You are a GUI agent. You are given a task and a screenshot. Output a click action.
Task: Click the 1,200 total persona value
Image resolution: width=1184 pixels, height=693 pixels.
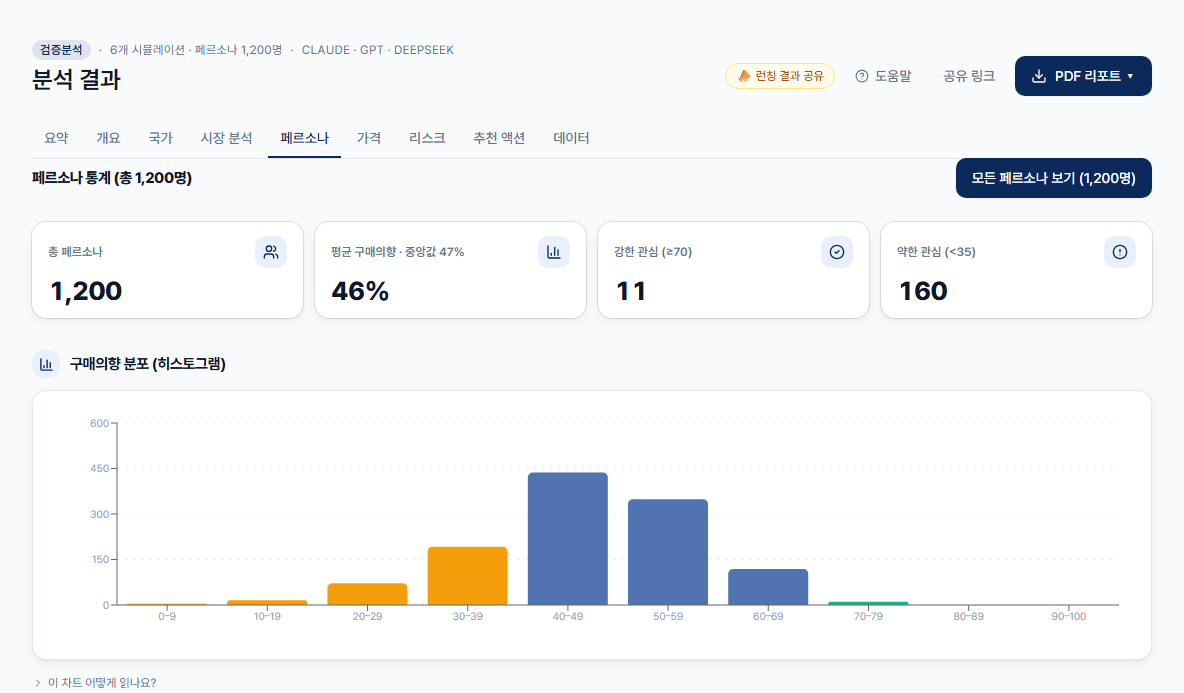click(x=86, y=291)
